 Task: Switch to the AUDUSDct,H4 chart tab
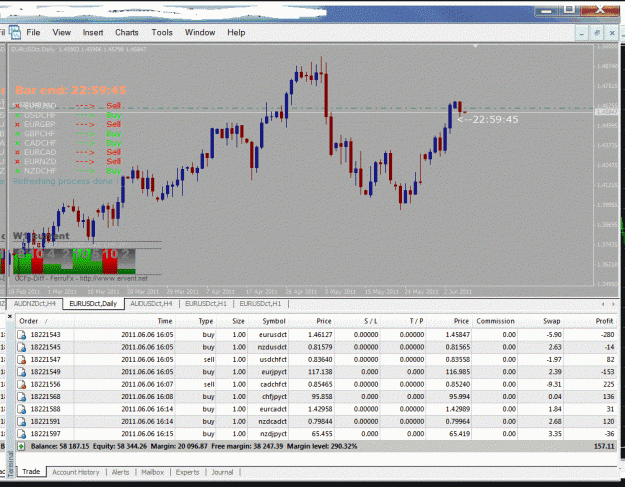151,304
